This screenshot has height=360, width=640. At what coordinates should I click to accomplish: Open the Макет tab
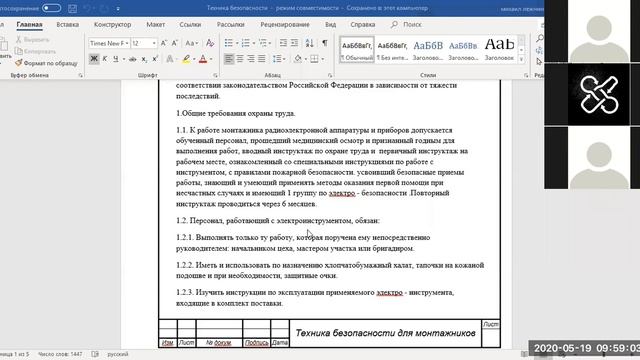pyautogui.click(x=156, y=24)
